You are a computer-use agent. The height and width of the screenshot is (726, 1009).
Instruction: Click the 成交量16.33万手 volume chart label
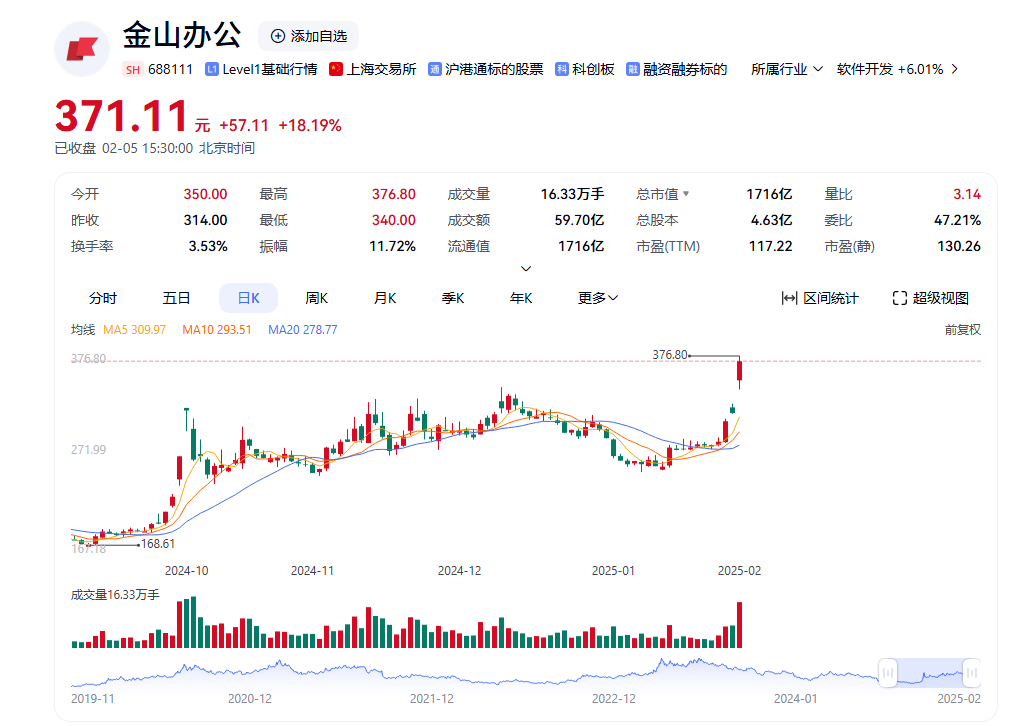pyautogui.click(x=115, y=595)
